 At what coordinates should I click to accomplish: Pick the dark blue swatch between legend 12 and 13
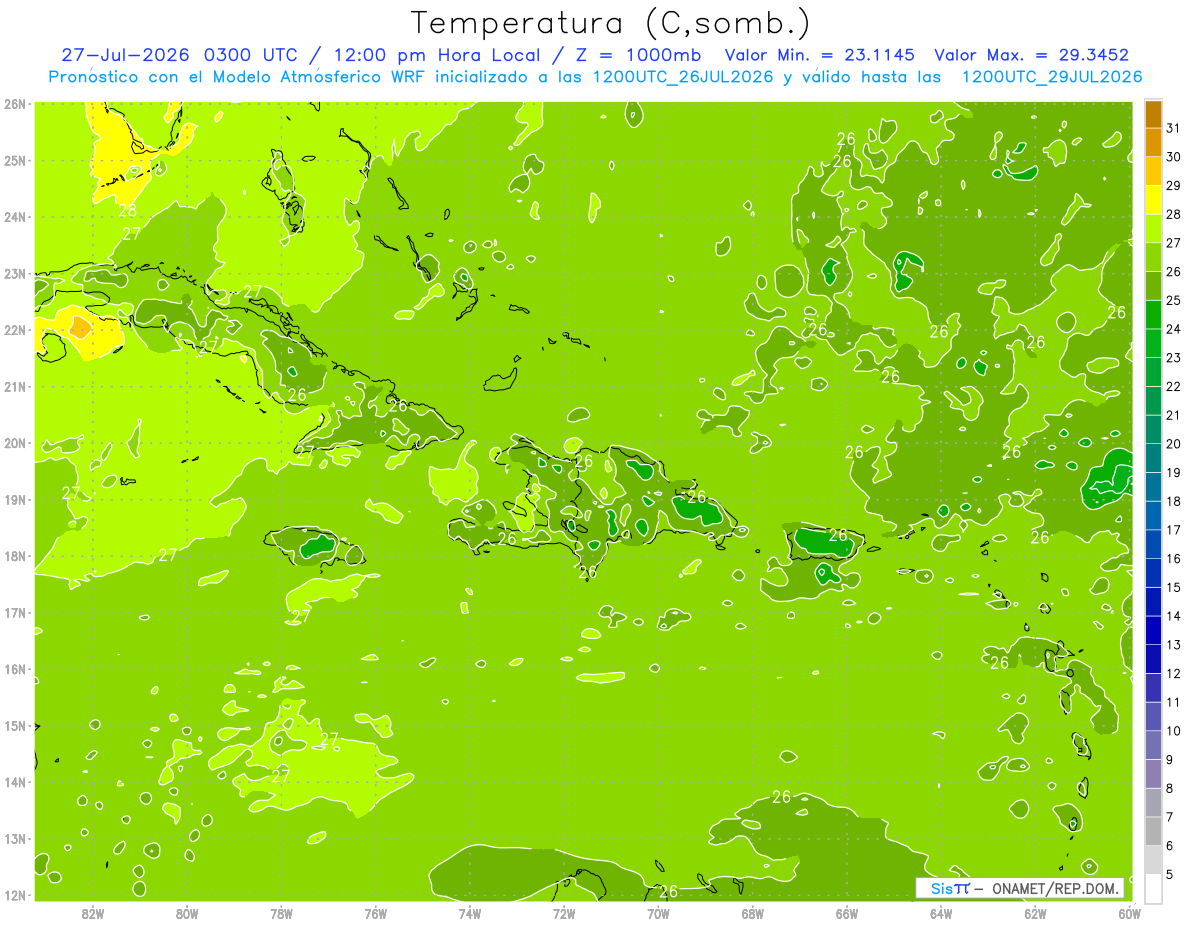(x=1153, y=659)
